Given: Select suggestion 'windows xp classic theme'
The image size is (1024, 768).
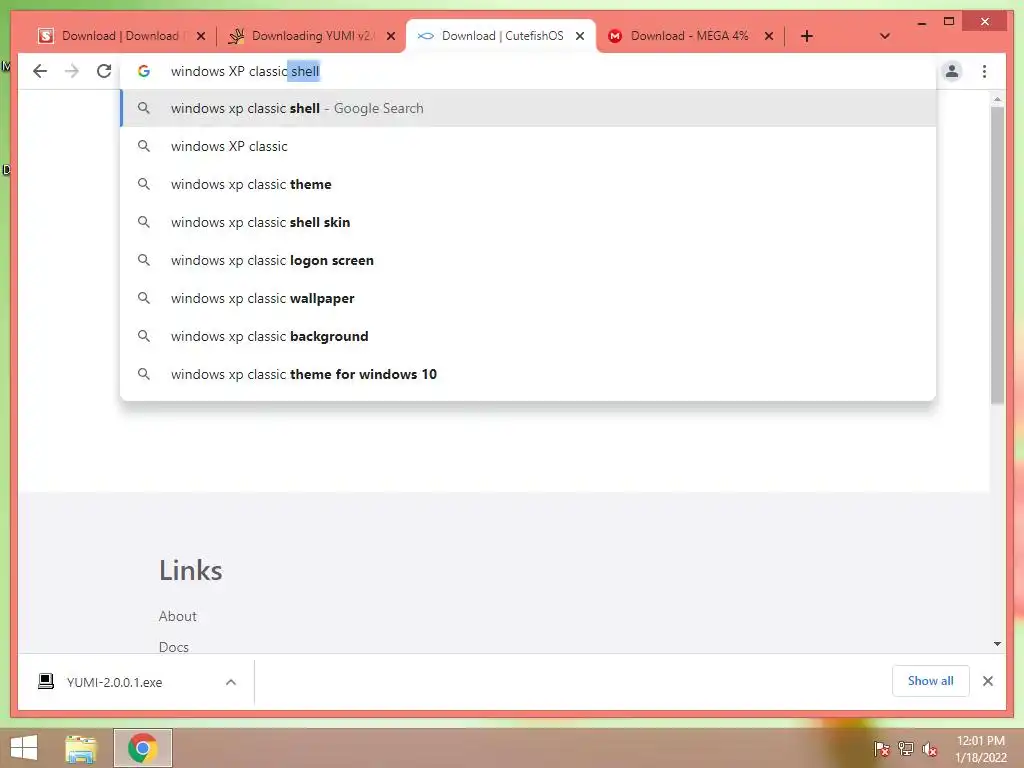Looking at the screenshot, I should [528, 184].
